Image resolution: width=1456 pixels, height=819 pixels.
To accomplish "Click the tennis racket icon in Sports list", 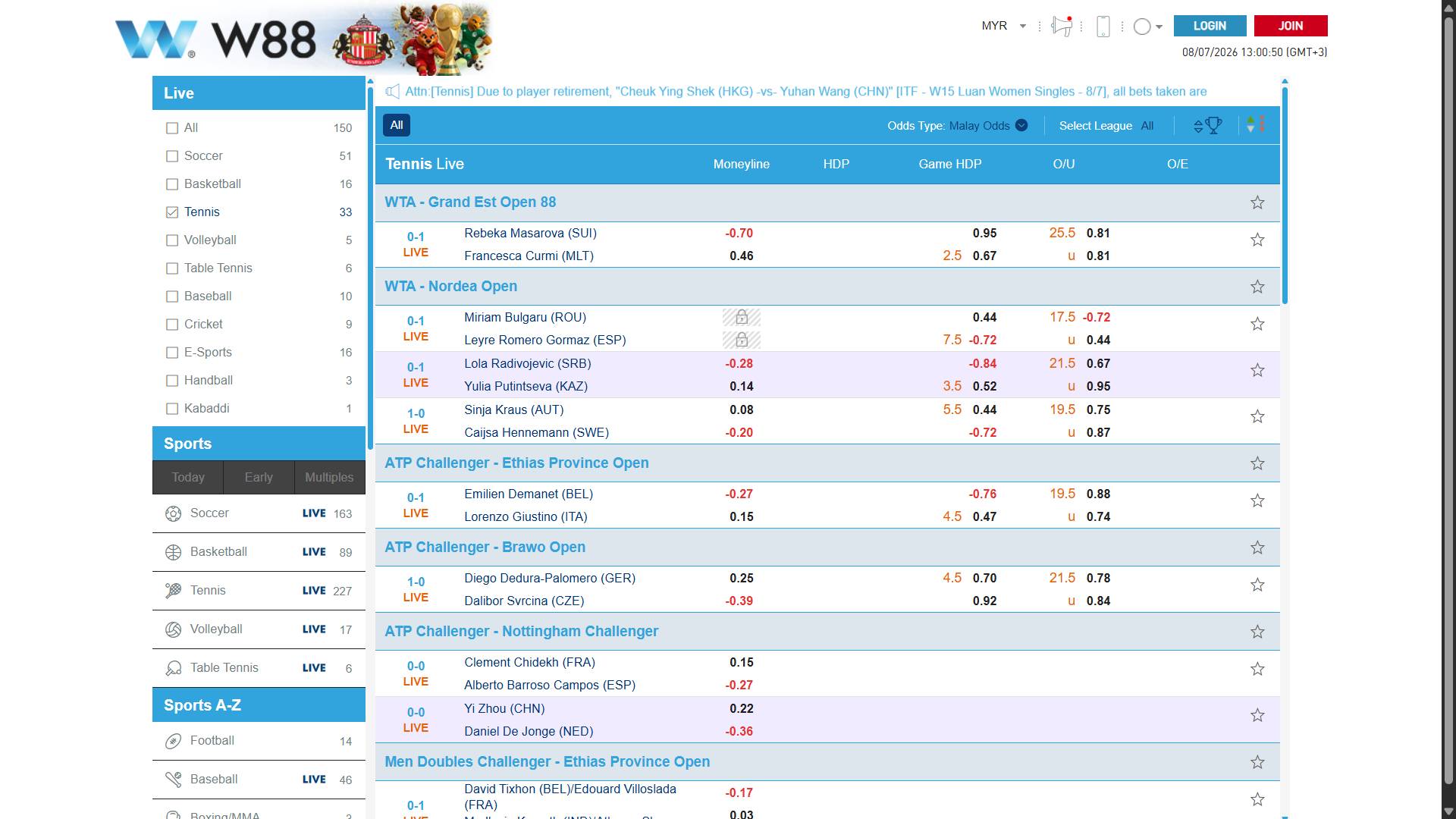I will click(173, 591).
